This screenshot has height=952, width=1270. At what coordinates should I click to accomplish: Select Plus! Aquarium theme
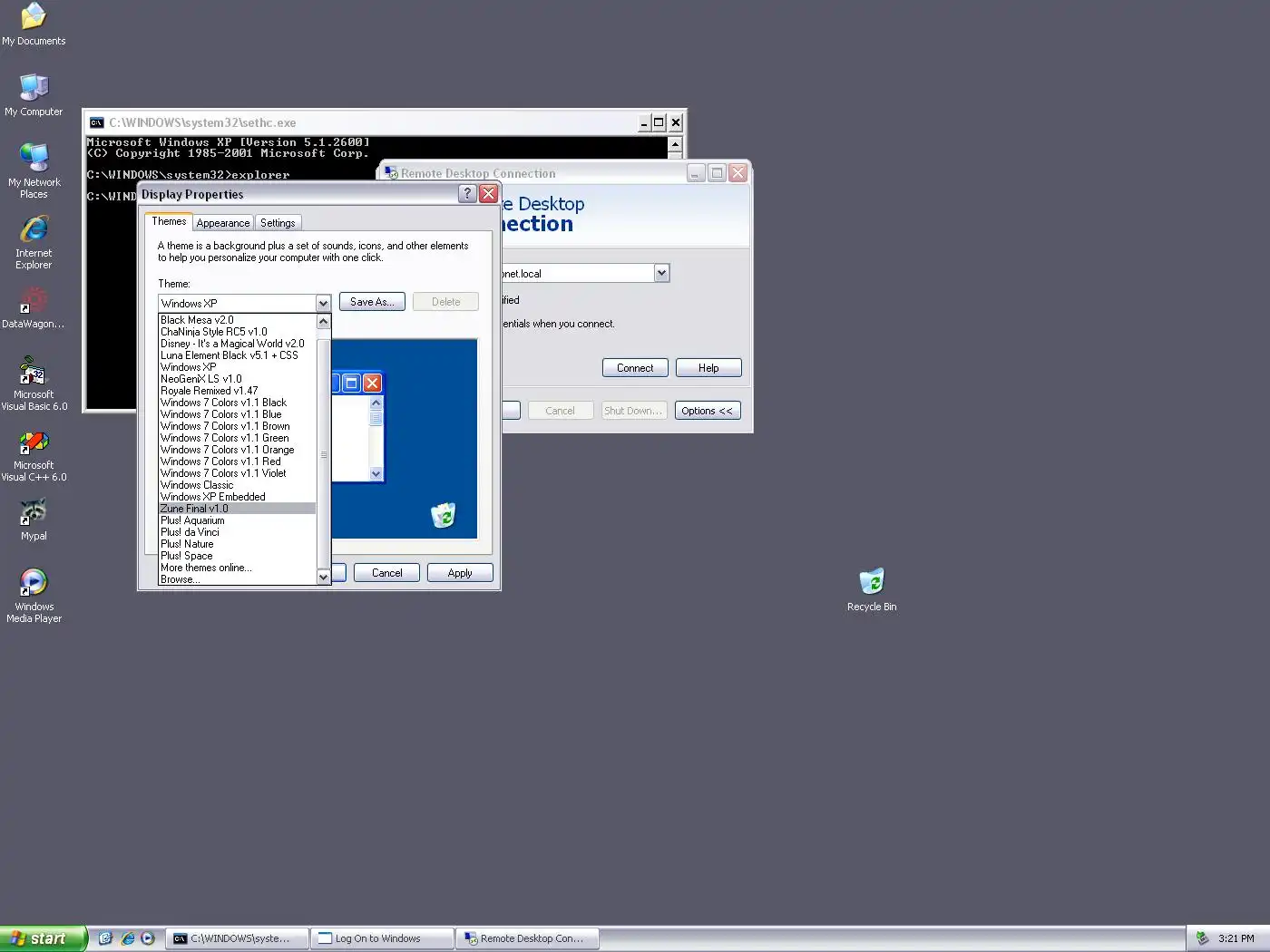coord(237,520)
